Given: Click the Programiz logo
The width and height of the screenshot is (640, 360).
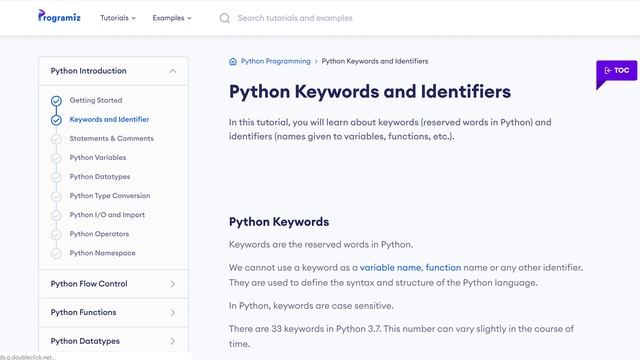Looking at the screenshot, I should coord(59,16).
